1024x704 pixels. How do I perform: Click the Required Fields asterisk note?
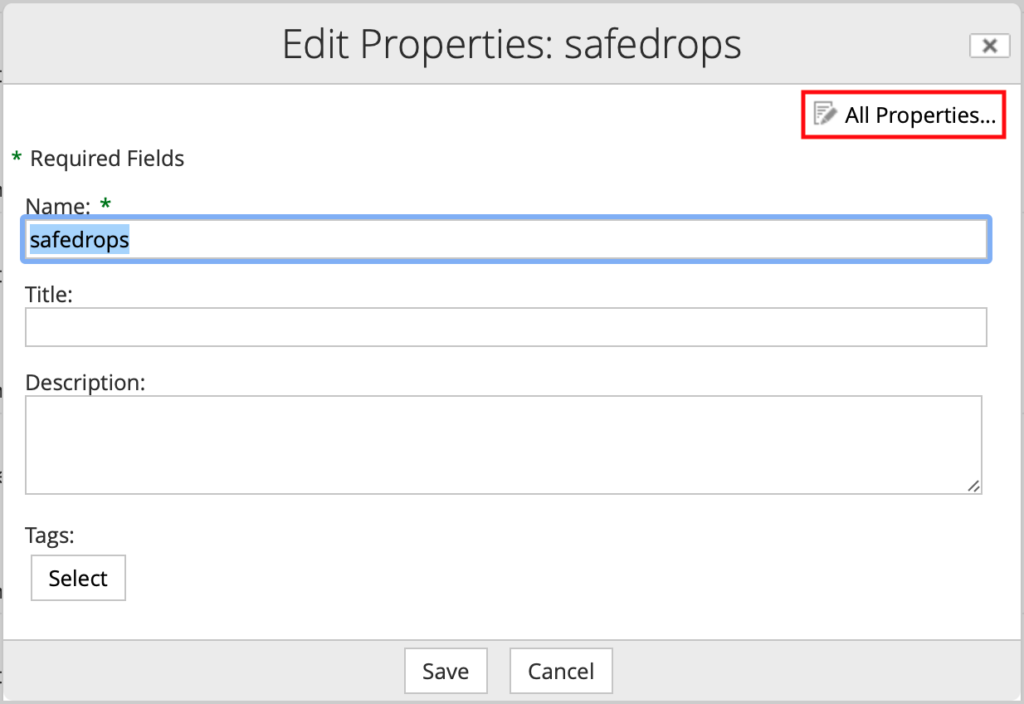98,158
